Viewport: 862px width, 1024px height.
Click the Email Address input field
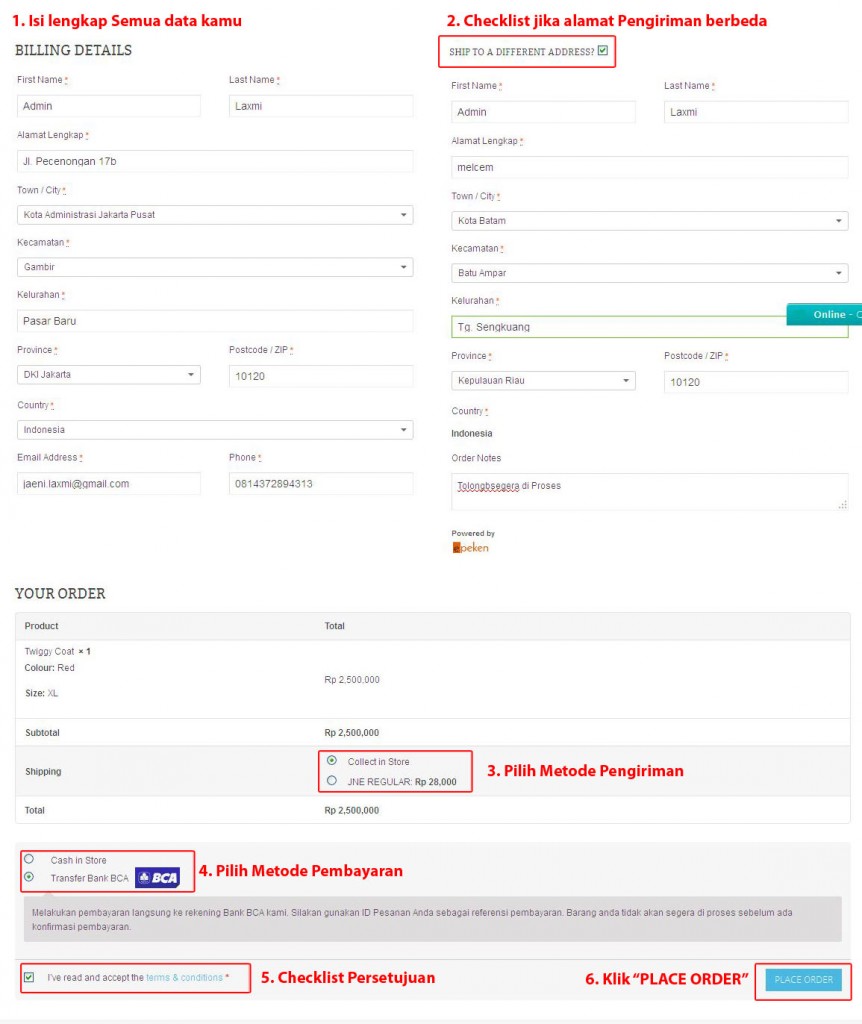point(108,482)
